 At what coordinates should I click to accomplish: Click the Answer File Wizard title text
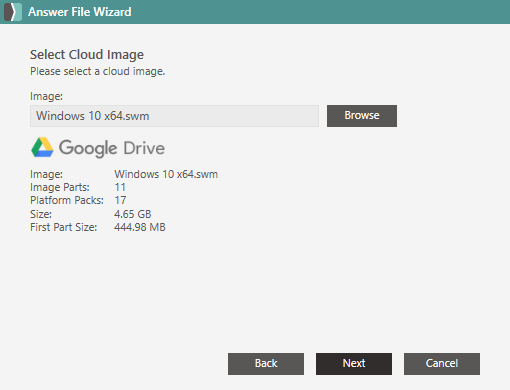tap(80, 12)
